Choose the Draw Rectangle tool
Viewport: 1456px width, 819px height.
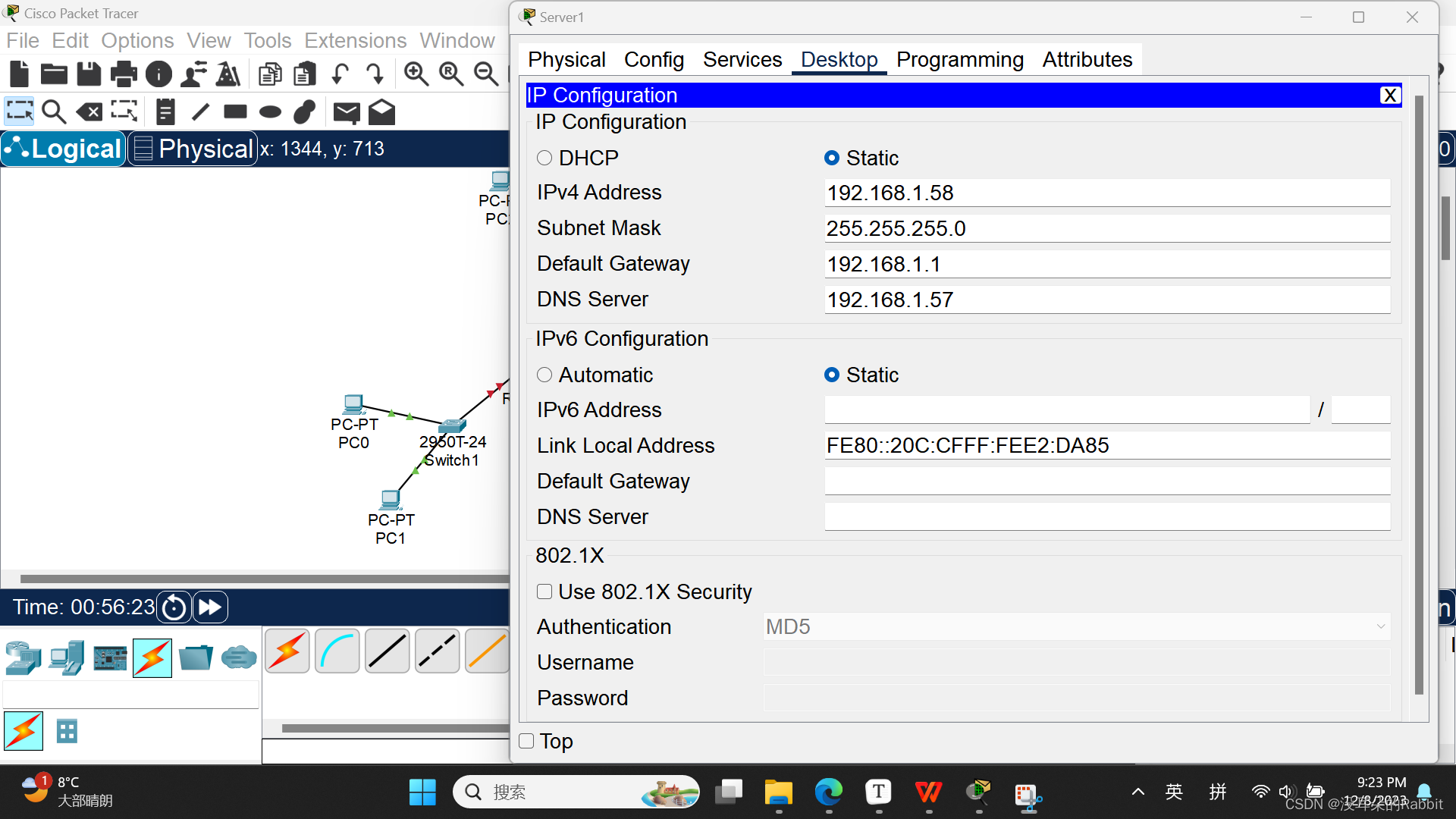(235, 111)
